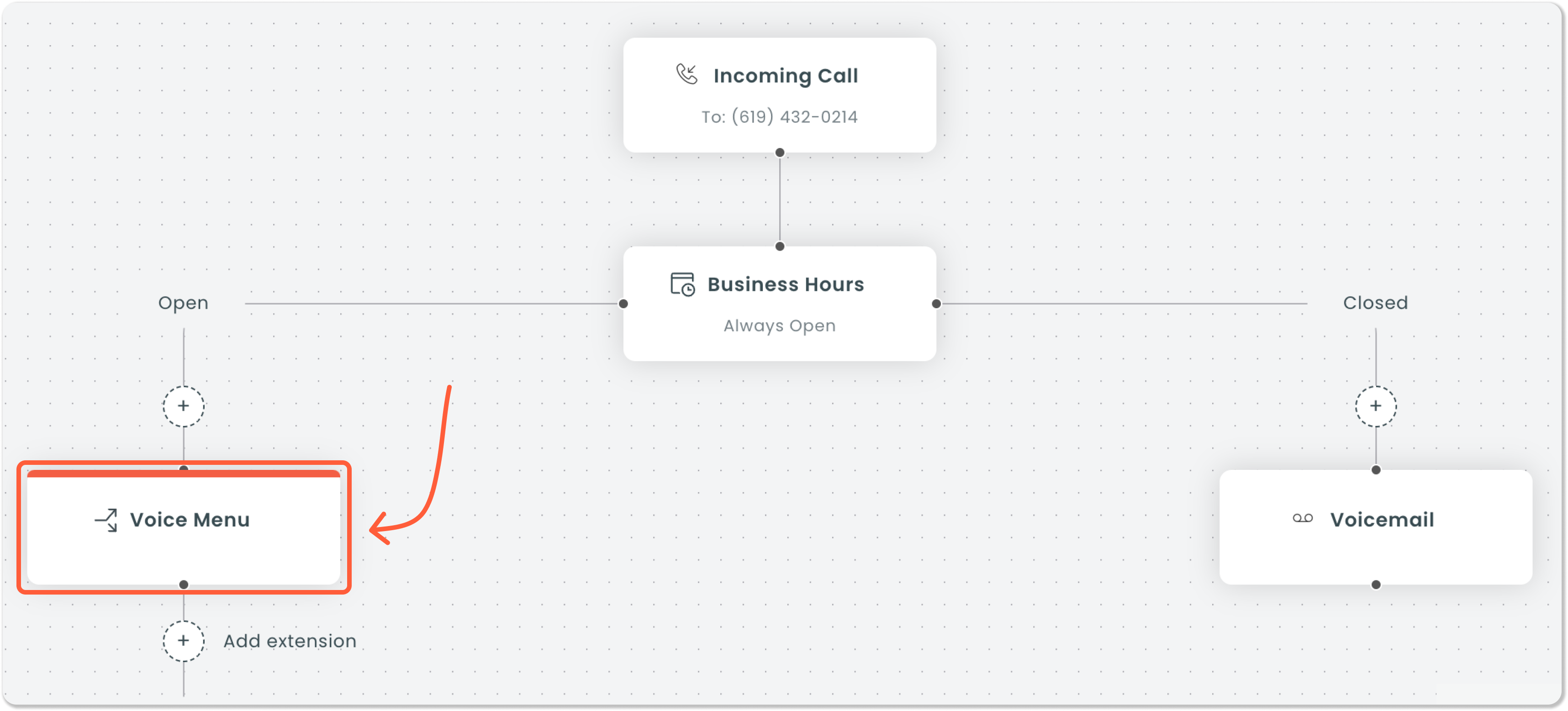Screen dimensions: 1568x711
Task: Click the Open branch label
Action: 183,303
